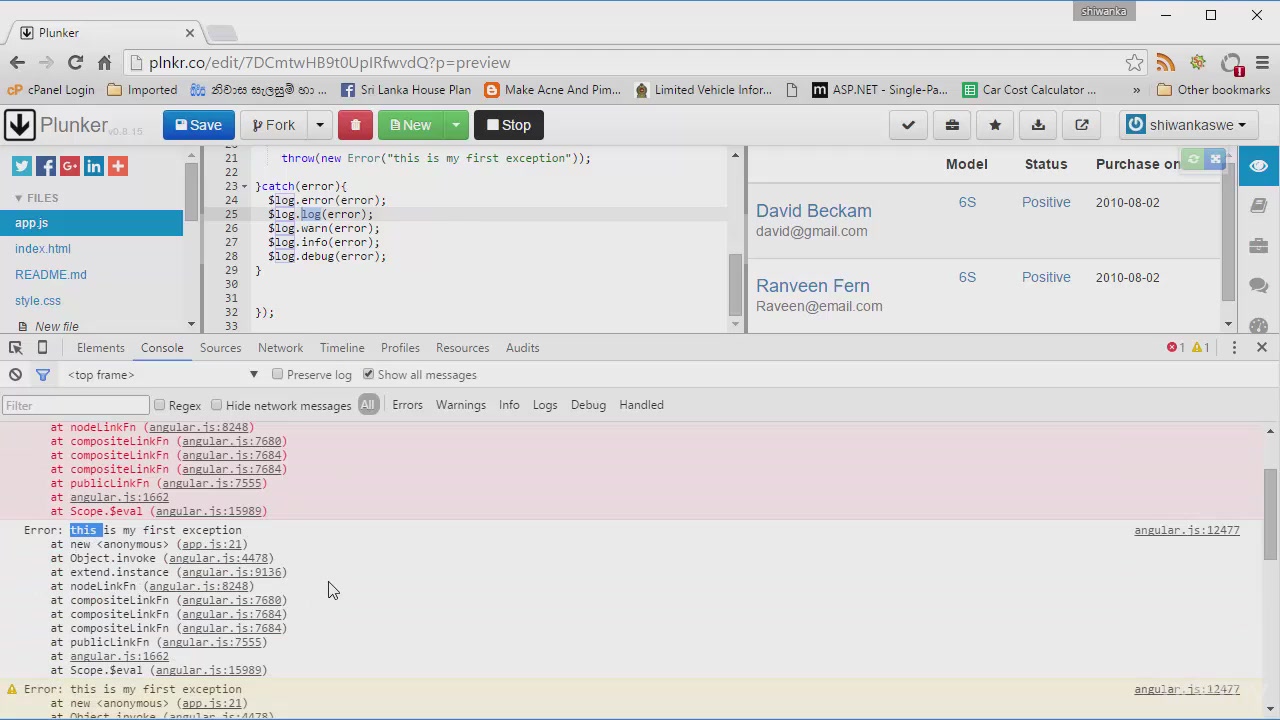Click the orange plus share icon
This screenshot has height=720, width=1280.
pyautogui.click(x=118, y=166)
